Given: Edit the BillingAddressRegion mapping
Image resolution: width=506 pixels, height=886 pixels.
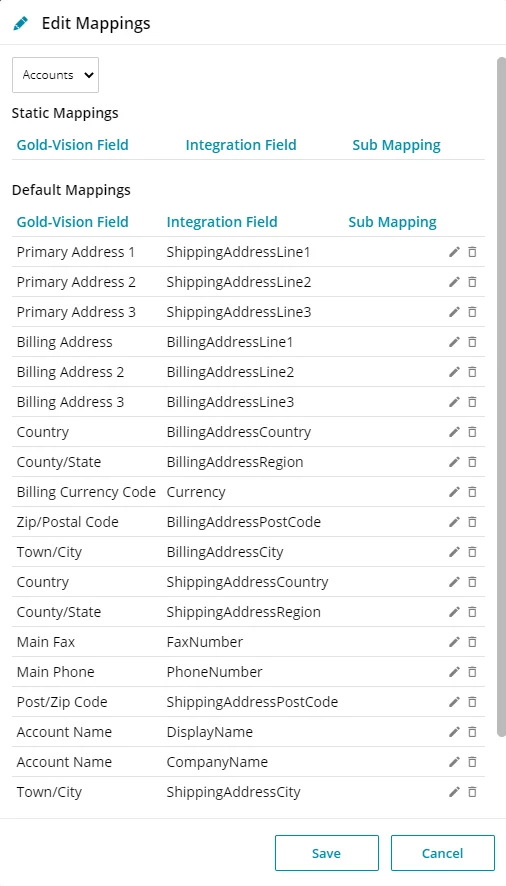Looking at the screenshot, I should [454, 462].
